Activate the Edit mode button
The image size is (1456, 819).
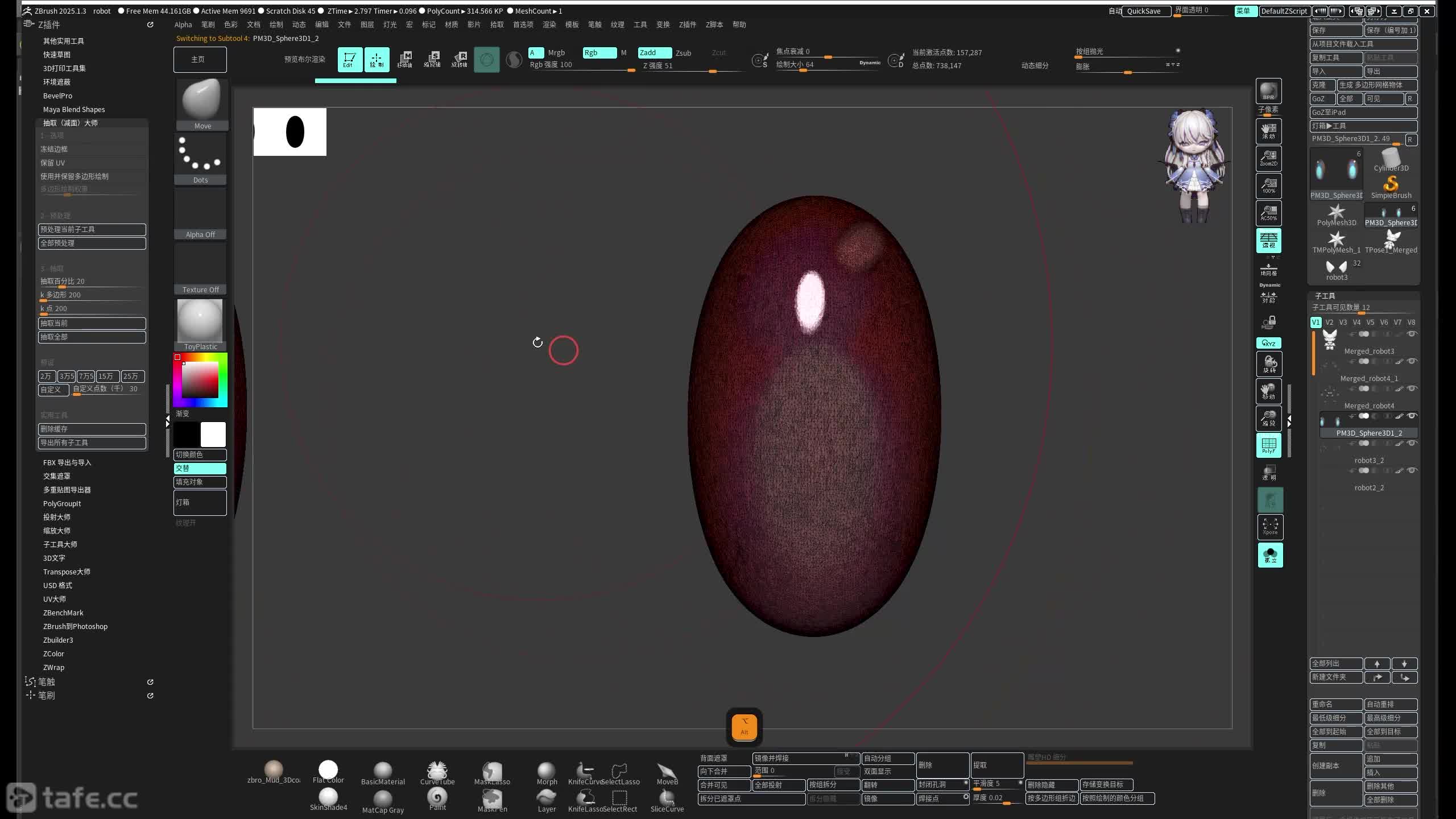pos(350,59)
